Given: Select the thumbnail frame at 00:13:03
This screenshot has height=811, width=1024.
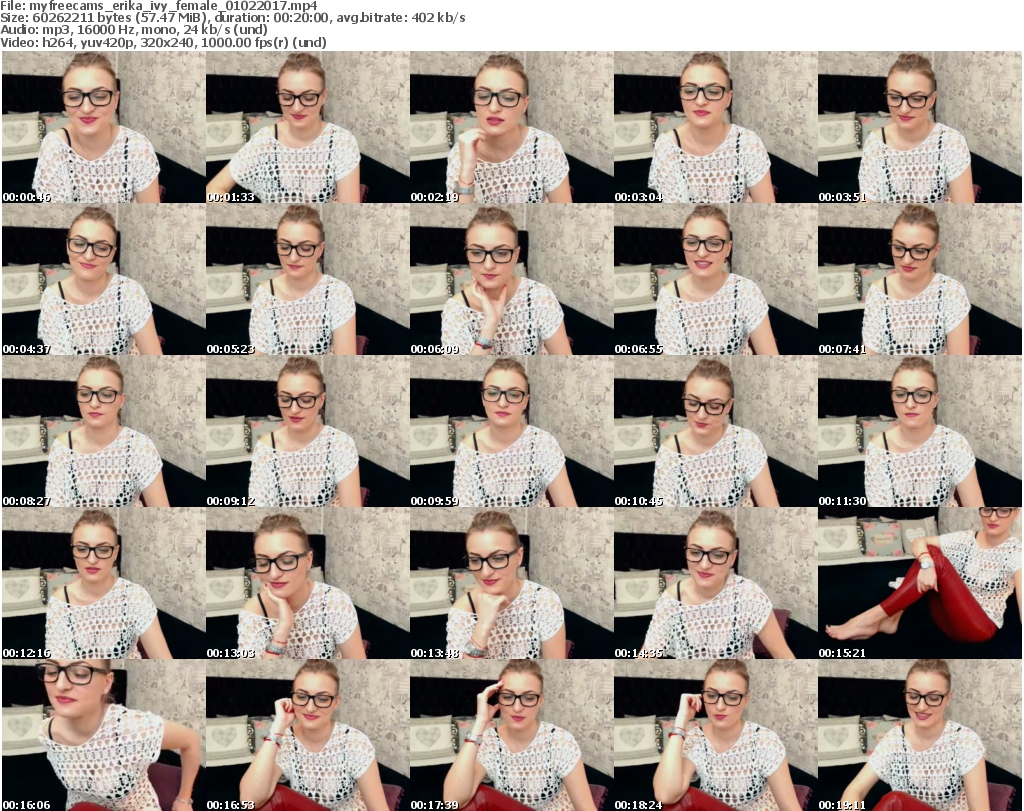Looking at the screenshot, I should pyautogui.click(x=308, y=584).
